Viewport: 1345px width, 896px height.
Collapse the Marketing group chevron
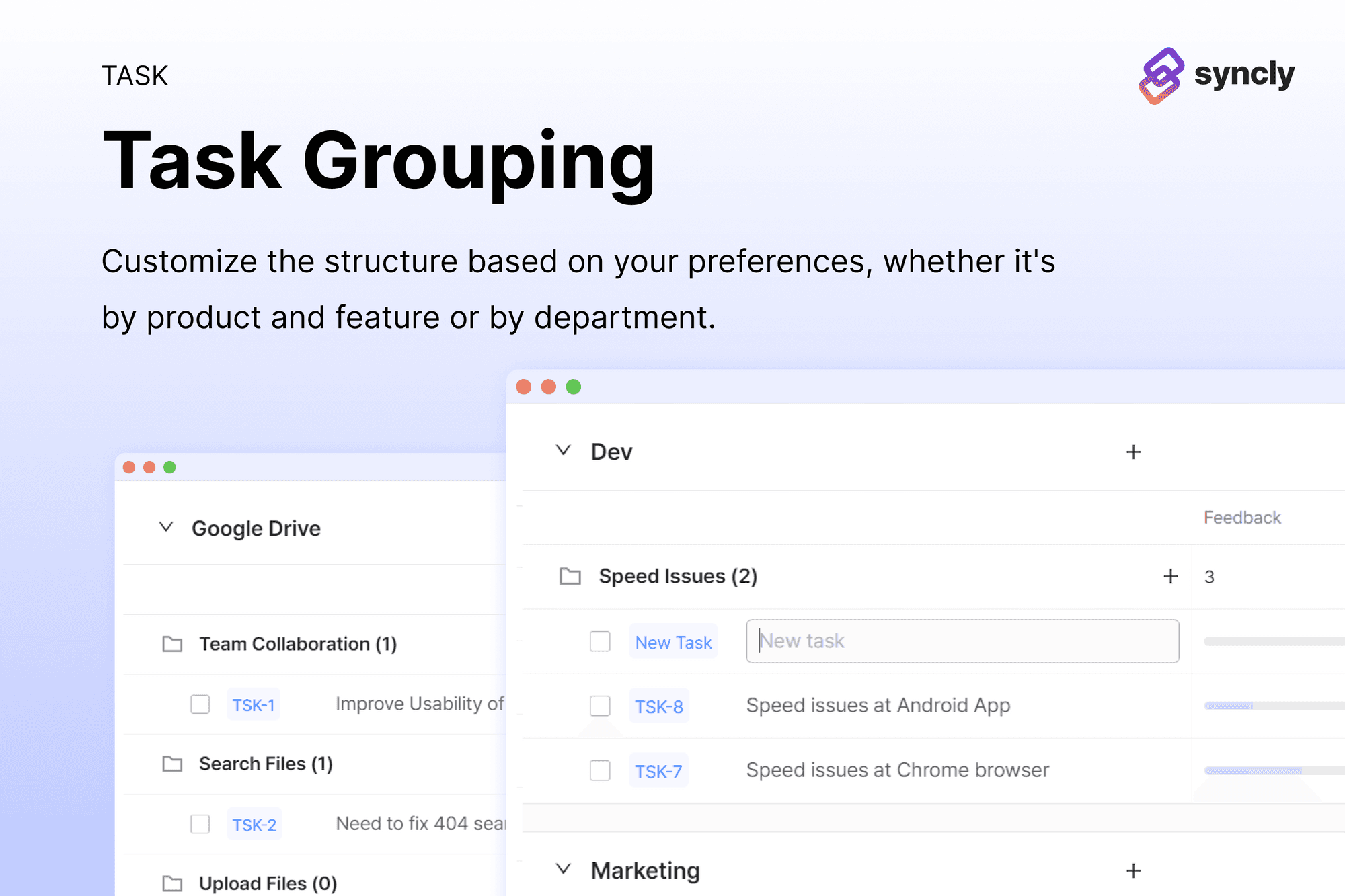click(564, 869)
